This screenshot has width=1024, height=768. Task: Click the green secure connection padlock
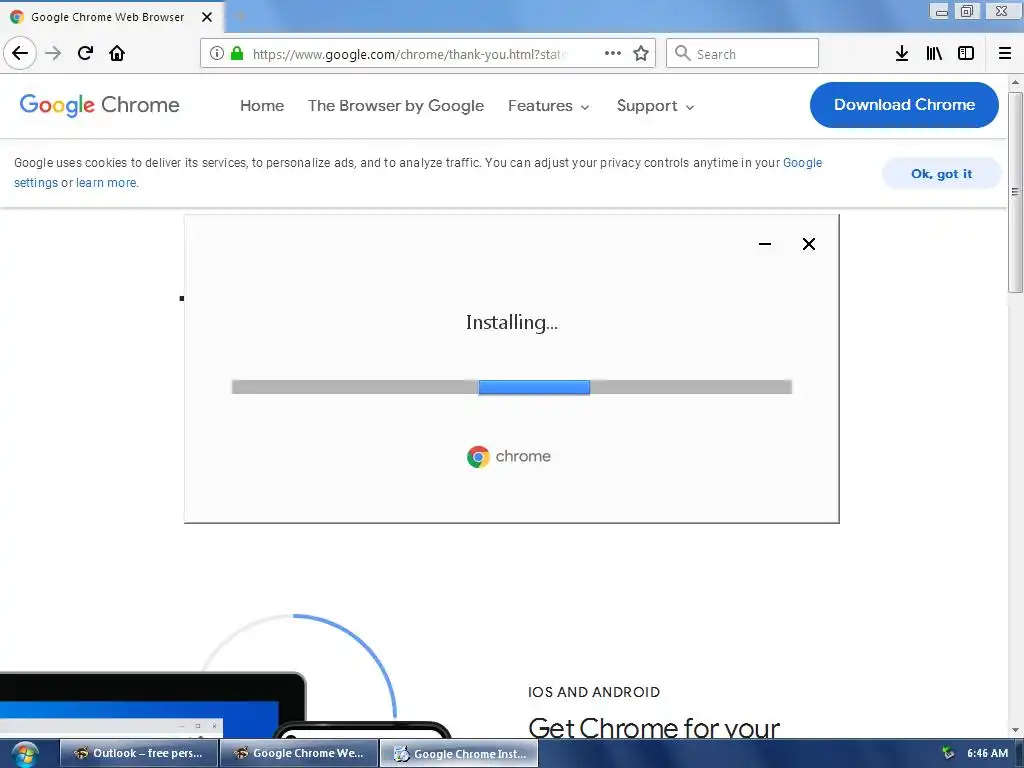[237, 53]
